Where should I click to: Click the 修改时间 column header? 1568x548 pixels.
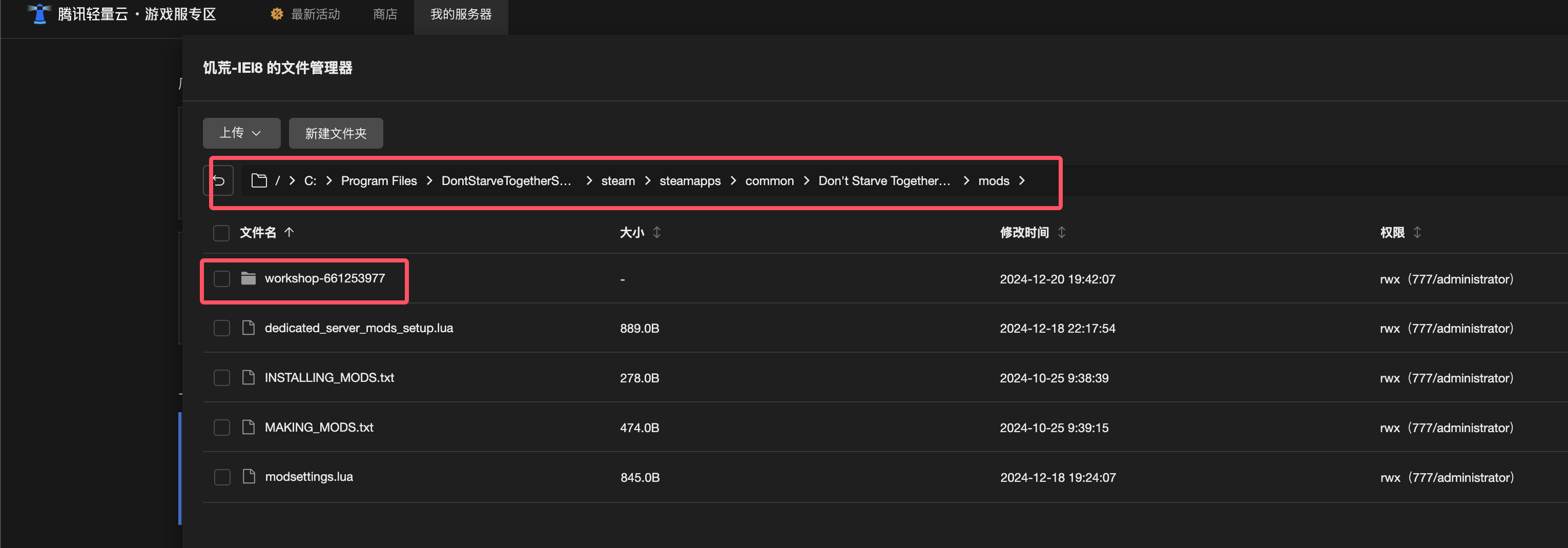point(1024,232)
